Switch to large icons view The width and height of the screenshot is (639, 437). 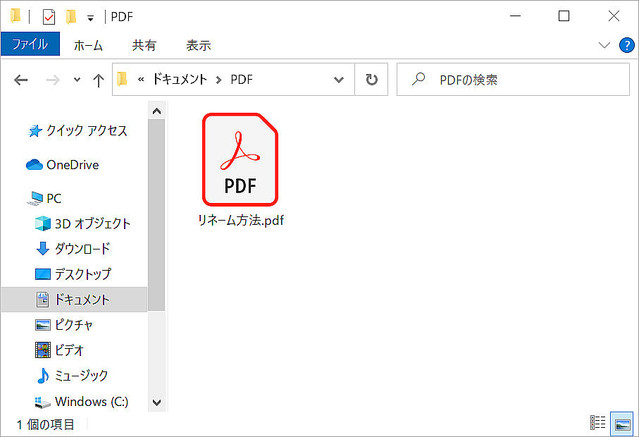[621, 423]
